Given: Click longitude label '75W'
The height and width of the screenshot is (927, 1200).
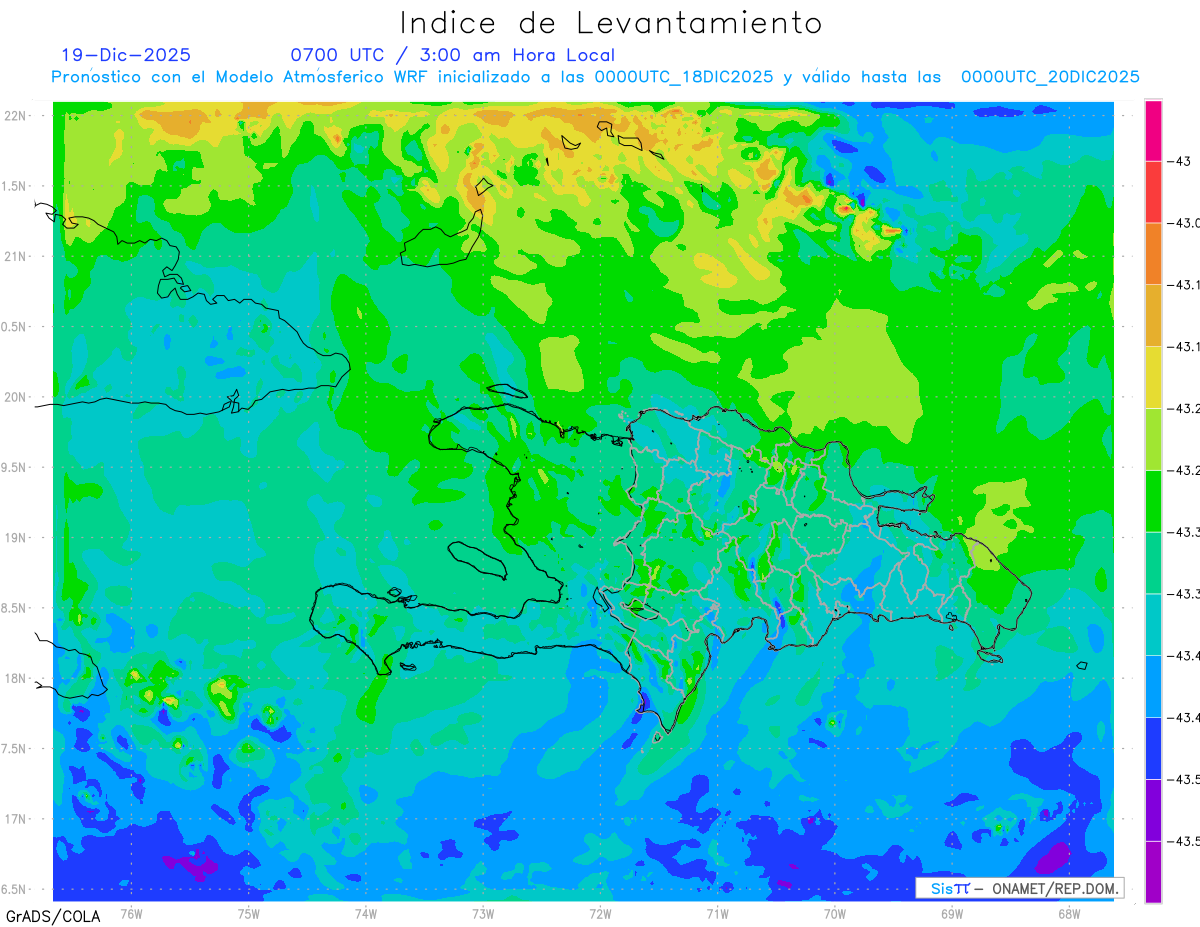Looking at the screenshot, I should (249, 914).
